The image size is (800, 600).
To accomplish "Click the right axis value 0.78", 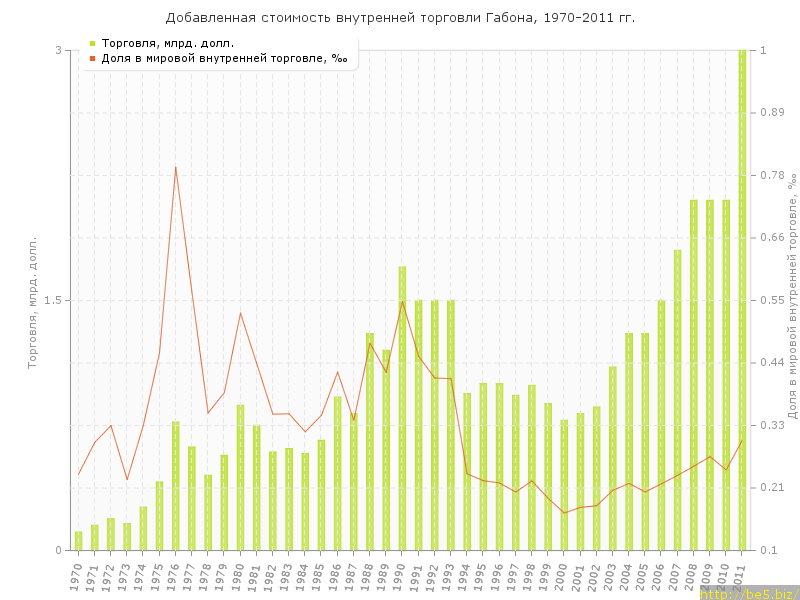I will (x=772, y=175).
